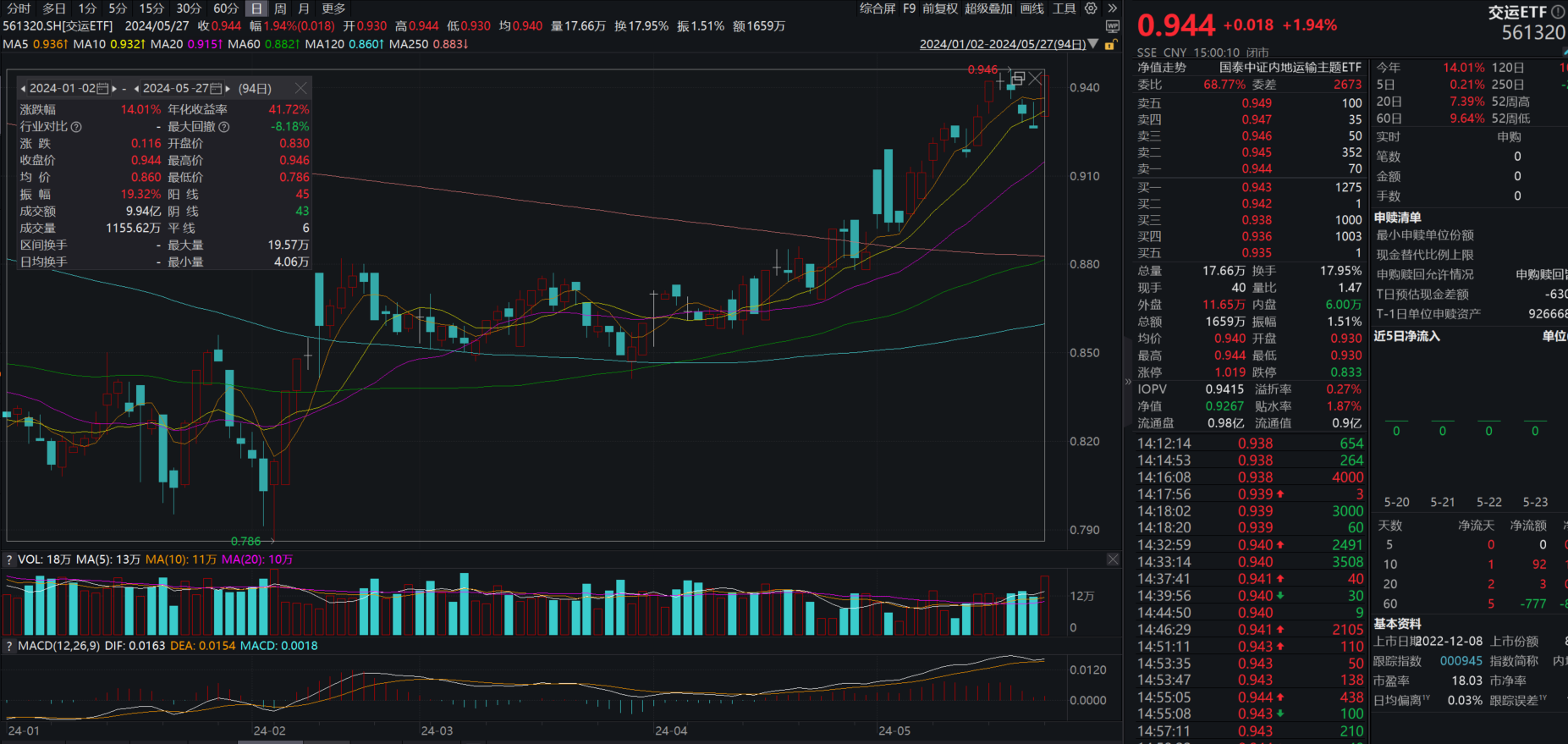Step start date forward one day
Image resolution: width=1568 pixels, height=744 pixels.
[x=114, y=88]
